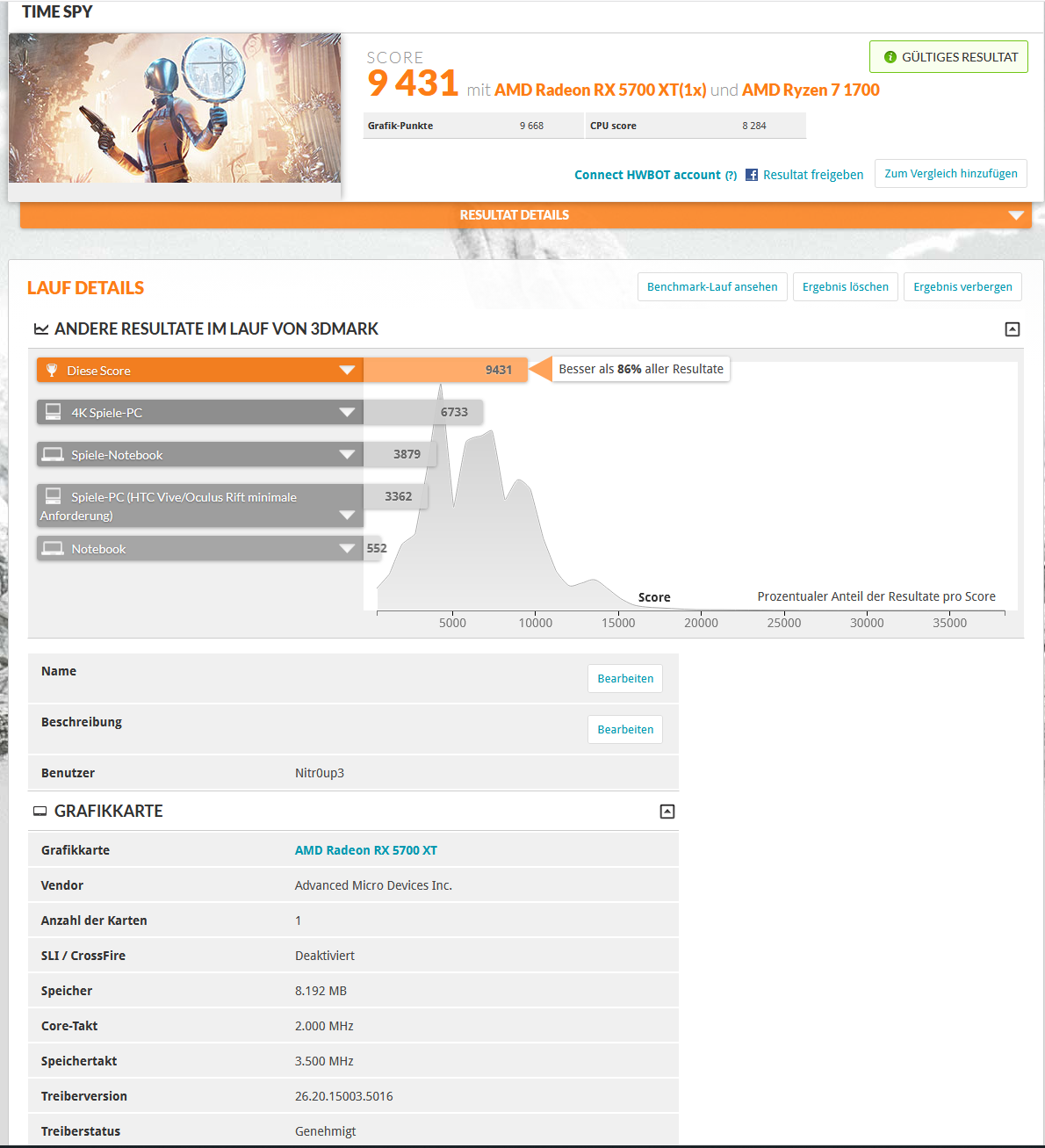Click the HWBOT help (?) icon
This screenshot has width=1045, height=1148.
(x=731, y=176)
